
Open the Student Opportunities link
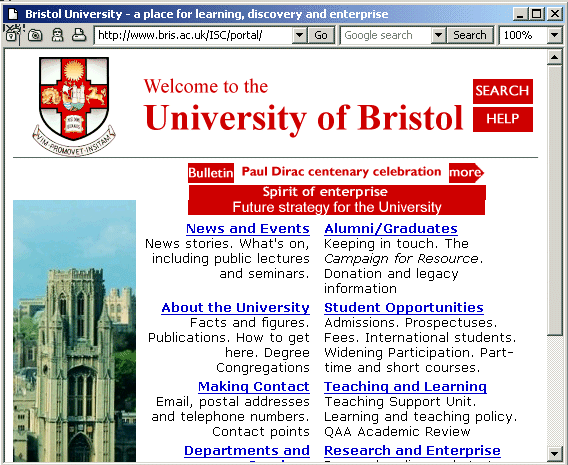pyautogui.click(x=404, y=308)
